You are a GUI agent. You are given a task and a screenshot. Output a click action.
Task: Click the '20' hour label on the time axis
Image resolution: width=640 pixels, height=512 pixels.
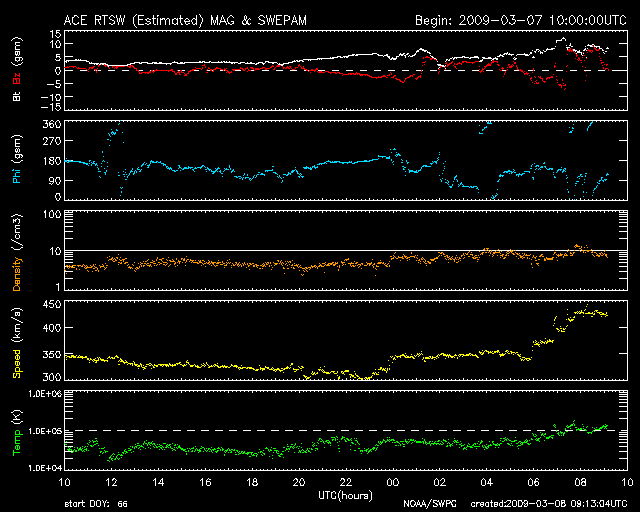click(299, 483)
